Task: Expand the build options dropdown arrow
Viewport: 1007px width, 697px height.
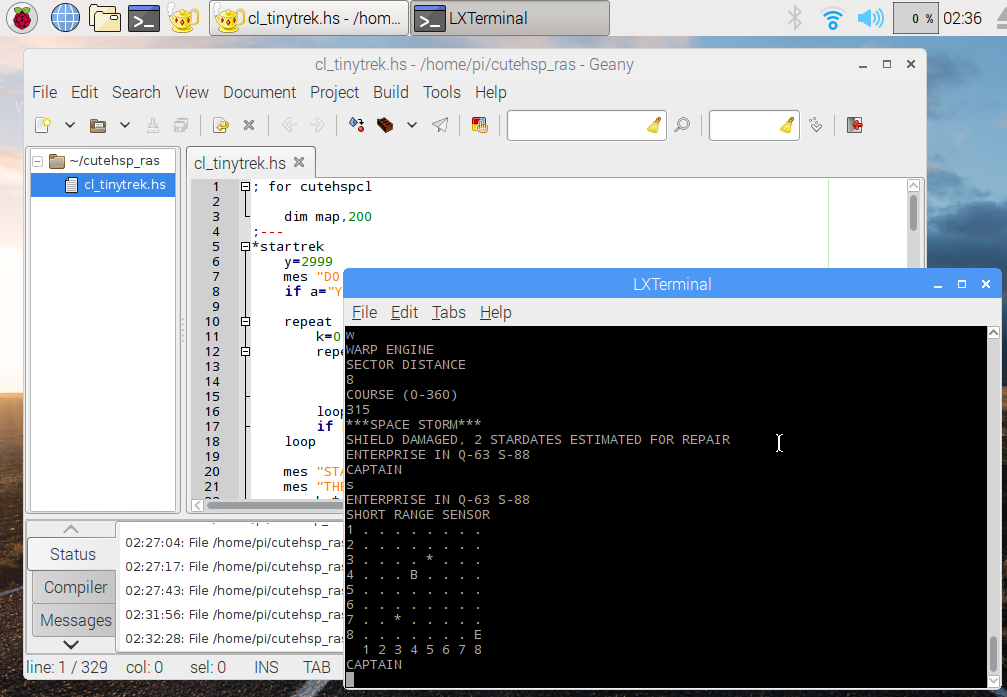Action: [412, 125]
